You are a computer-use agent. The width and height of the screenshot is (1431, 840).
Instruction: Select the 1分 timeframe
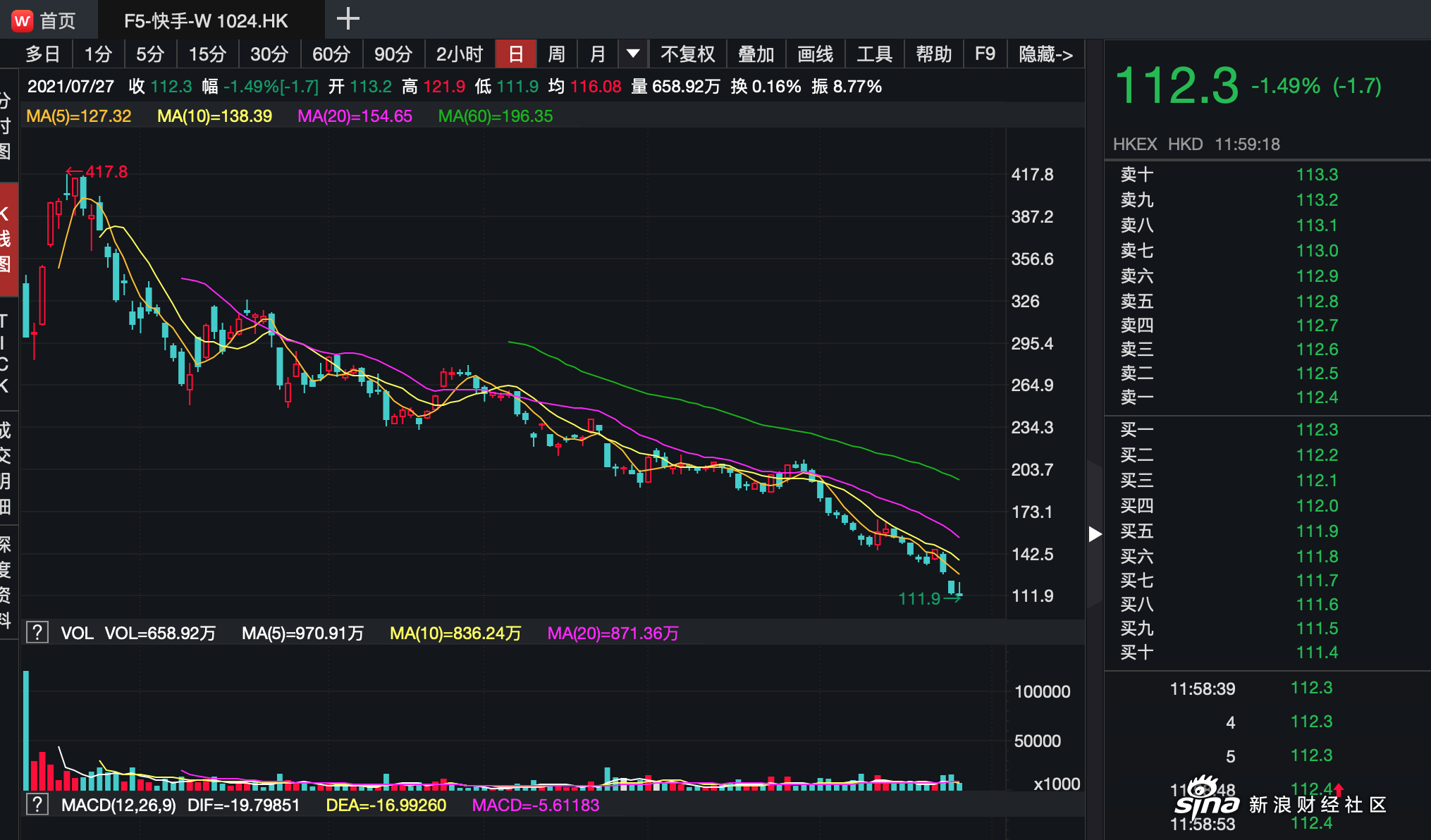coord(98,54)
